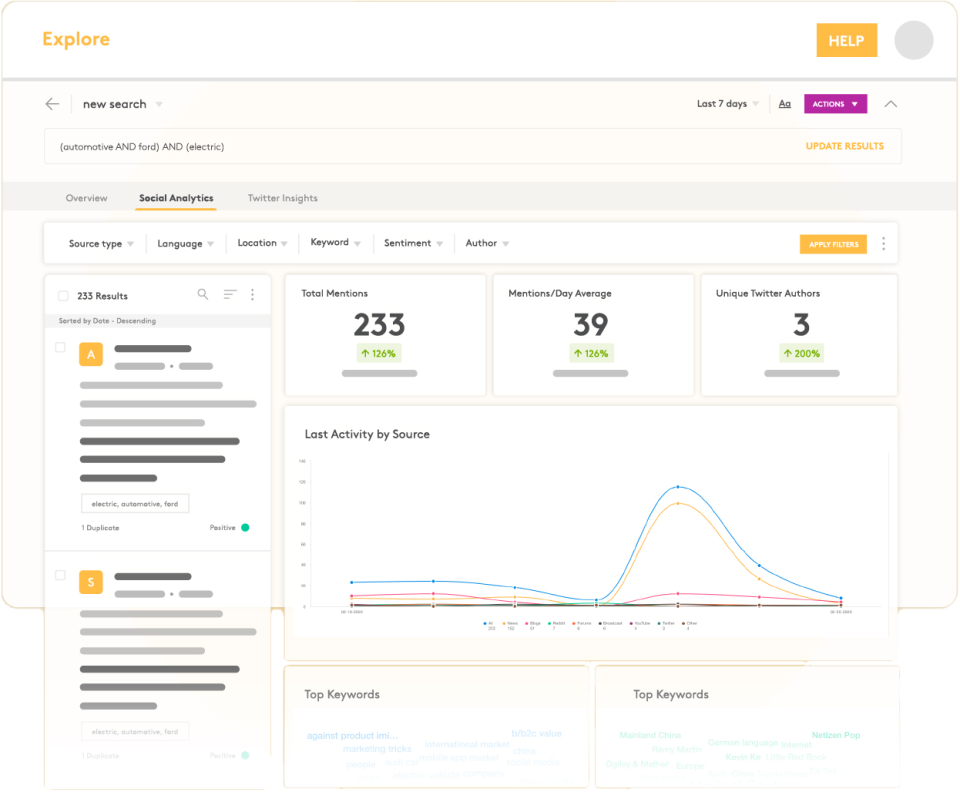Switch to the Overview tab
This screenshot has height=792, width=960.
tap(86, 198)
